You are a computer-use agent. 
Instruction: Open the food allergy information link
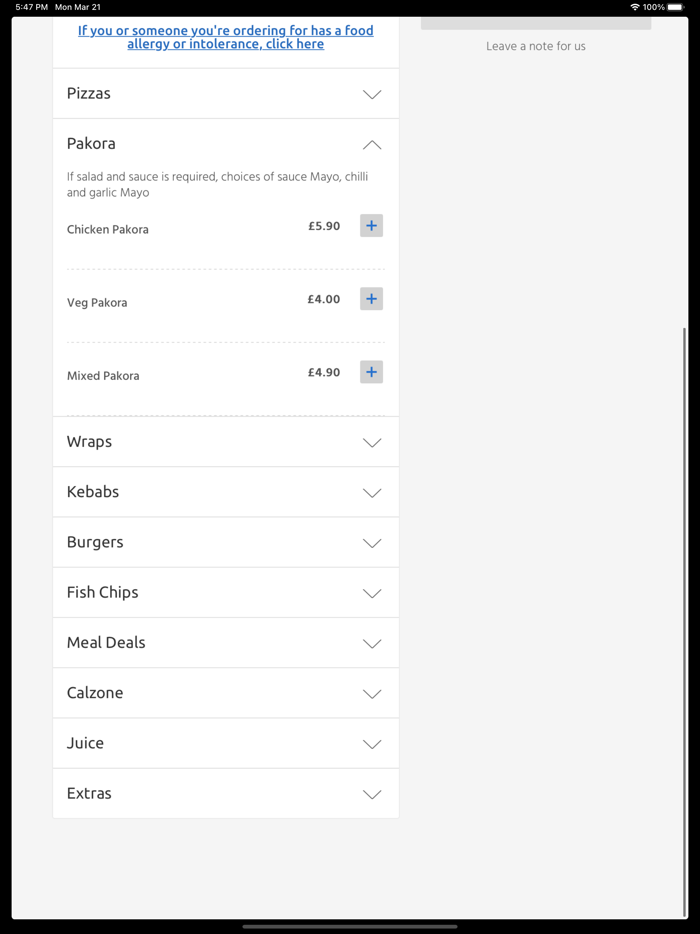(x=226, y=37)
